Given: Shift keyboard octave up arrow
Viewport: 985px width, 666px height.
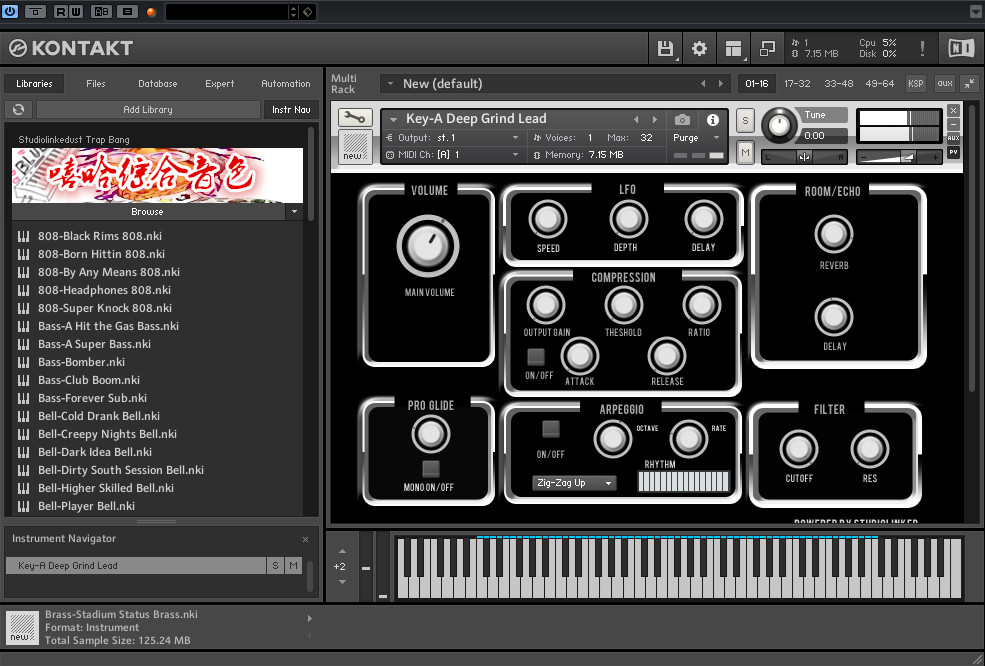Looking at the screenshot, I should pos(342,551).
